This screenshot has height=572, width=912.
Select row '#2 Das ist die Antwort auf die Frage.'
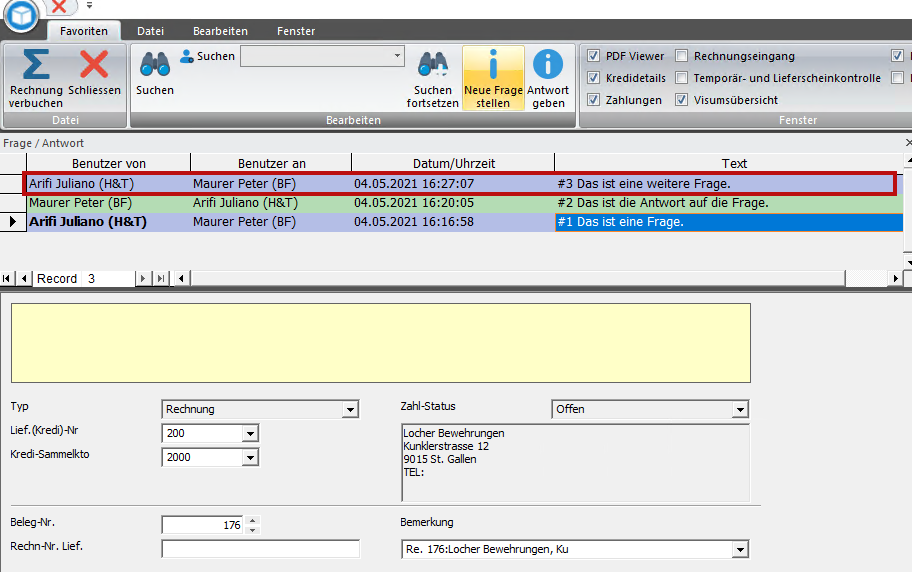465,203
